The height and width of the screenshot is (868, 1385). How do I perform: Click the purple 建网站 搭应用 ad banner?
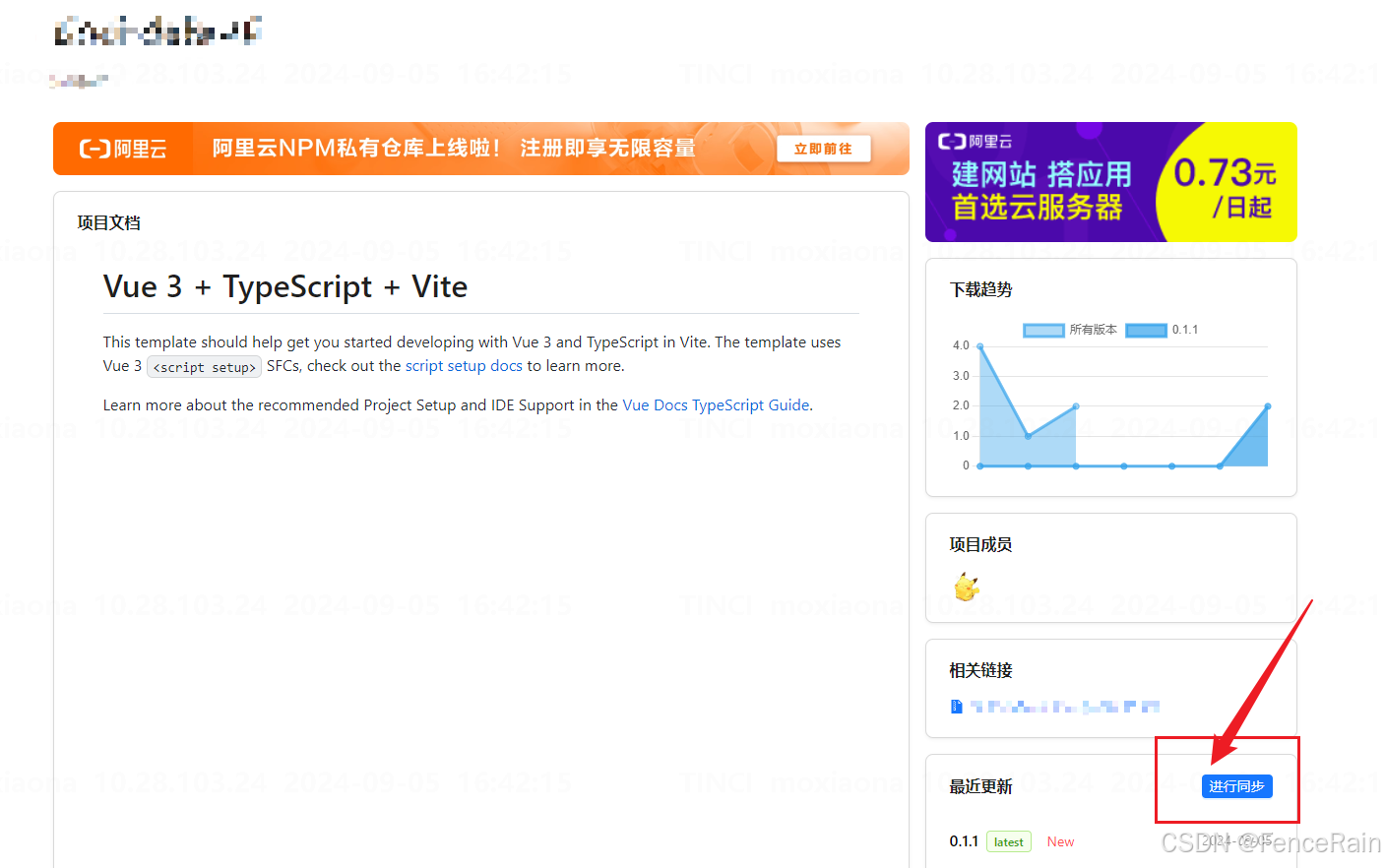tap(1110, 182)
